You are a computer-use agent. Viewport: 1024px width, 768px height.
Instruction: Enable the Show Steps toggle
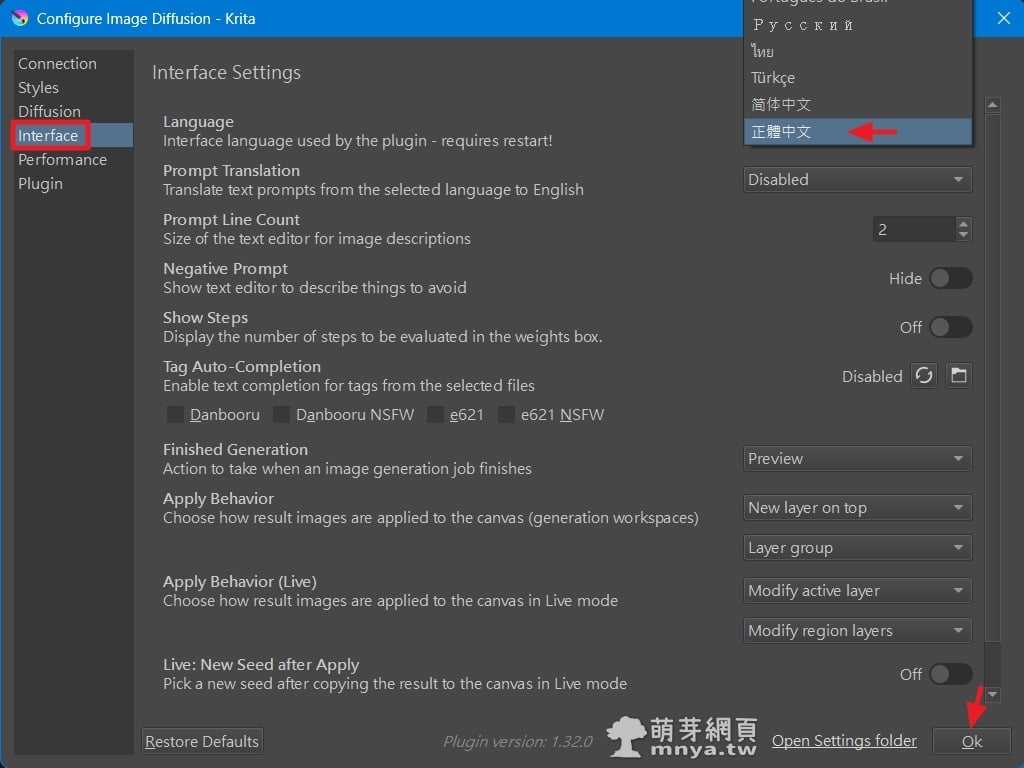tap(950, 328)
